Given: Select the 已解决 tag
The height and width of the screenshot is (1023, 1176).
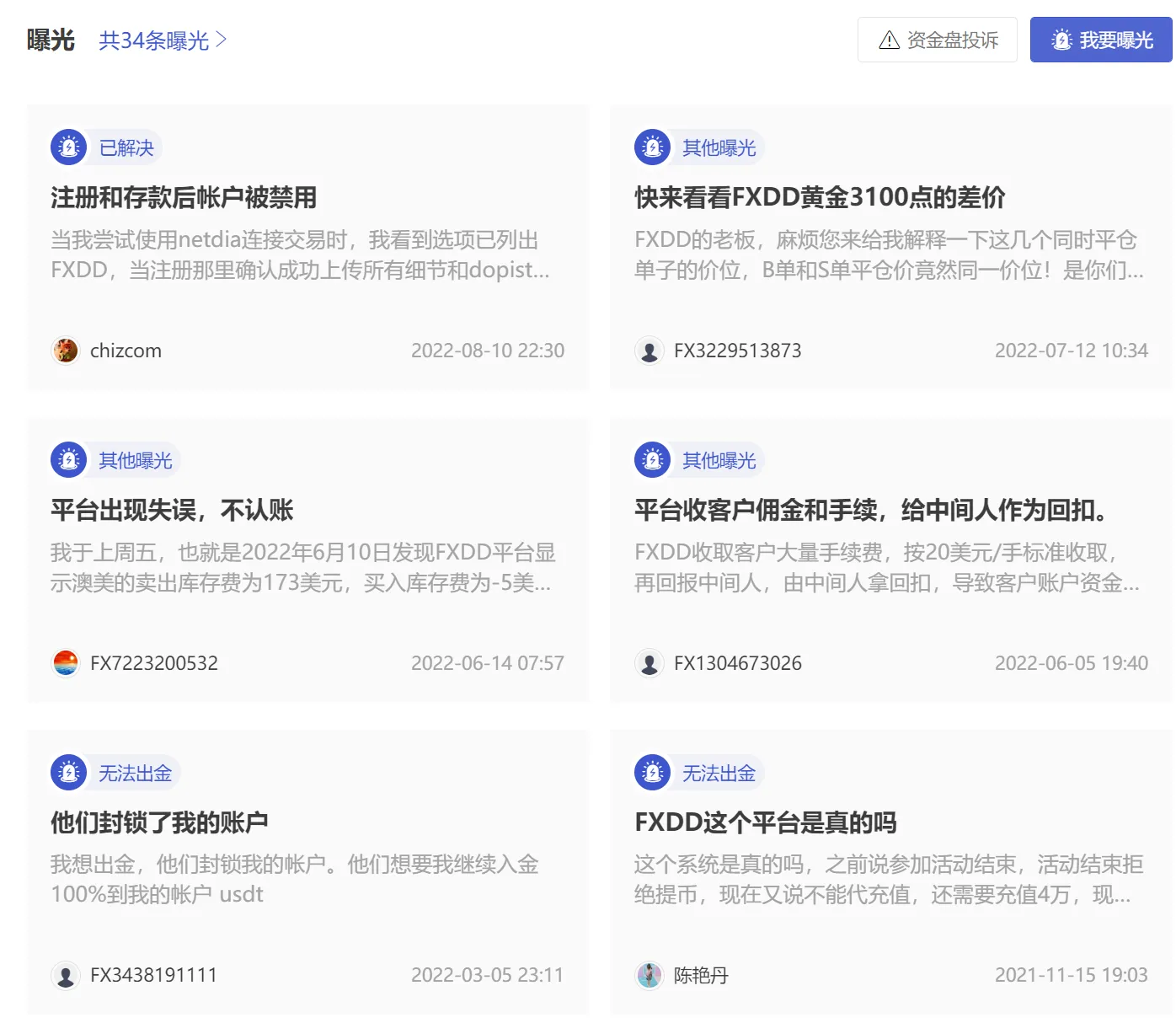Looking at the screenshot, I should pyautogui.click(x=126, y=147).
